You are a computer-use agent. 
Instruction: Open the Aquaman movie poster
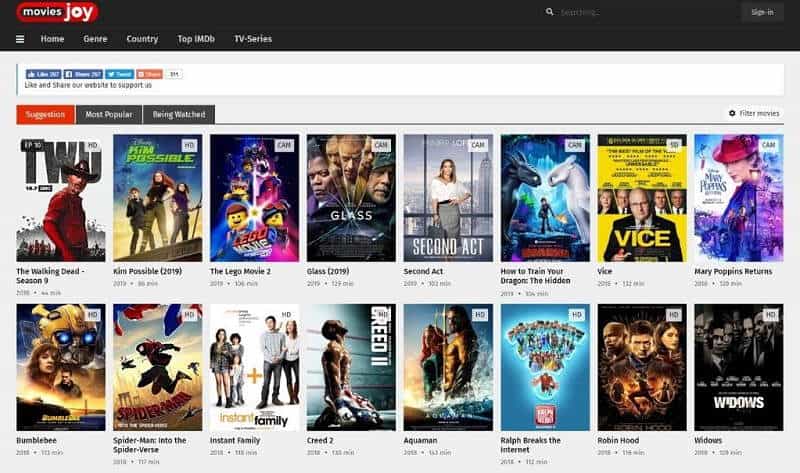pyautogui.click(x=447, y=367)
